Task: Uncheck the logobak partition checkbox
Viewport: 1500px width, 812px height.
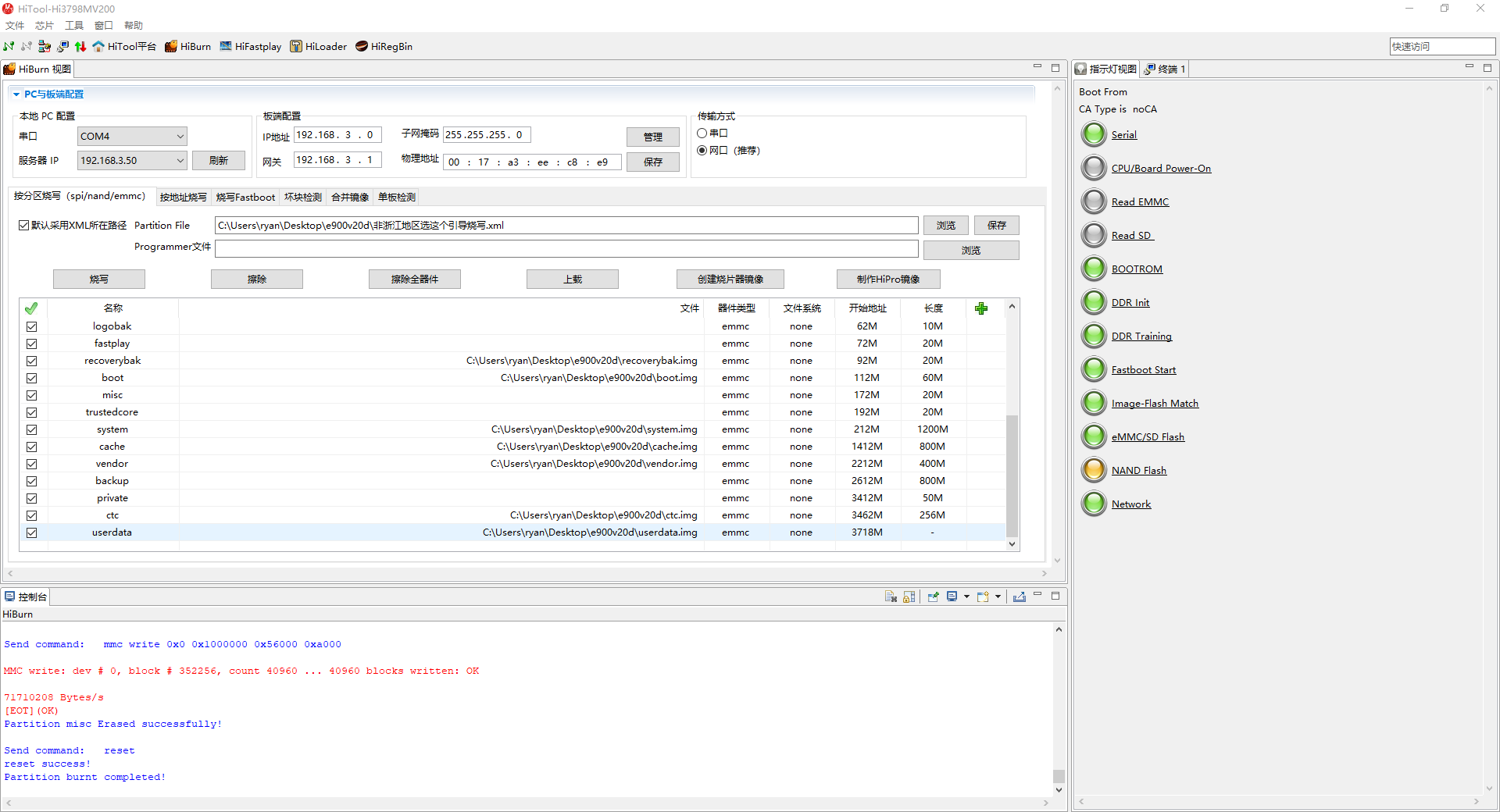Action: [32, 326]
